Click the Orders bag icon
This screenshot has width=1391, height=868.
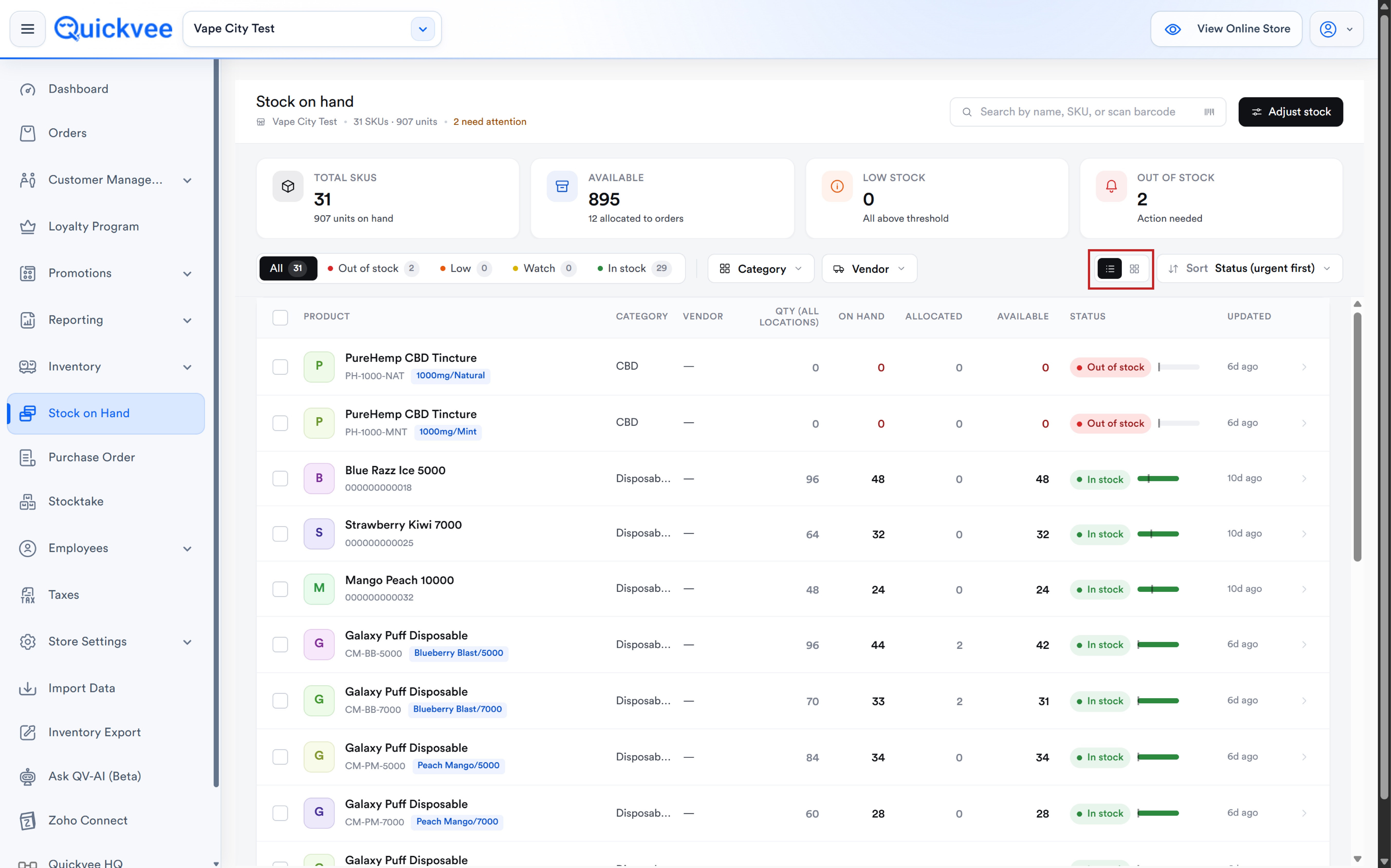point(27,133)
